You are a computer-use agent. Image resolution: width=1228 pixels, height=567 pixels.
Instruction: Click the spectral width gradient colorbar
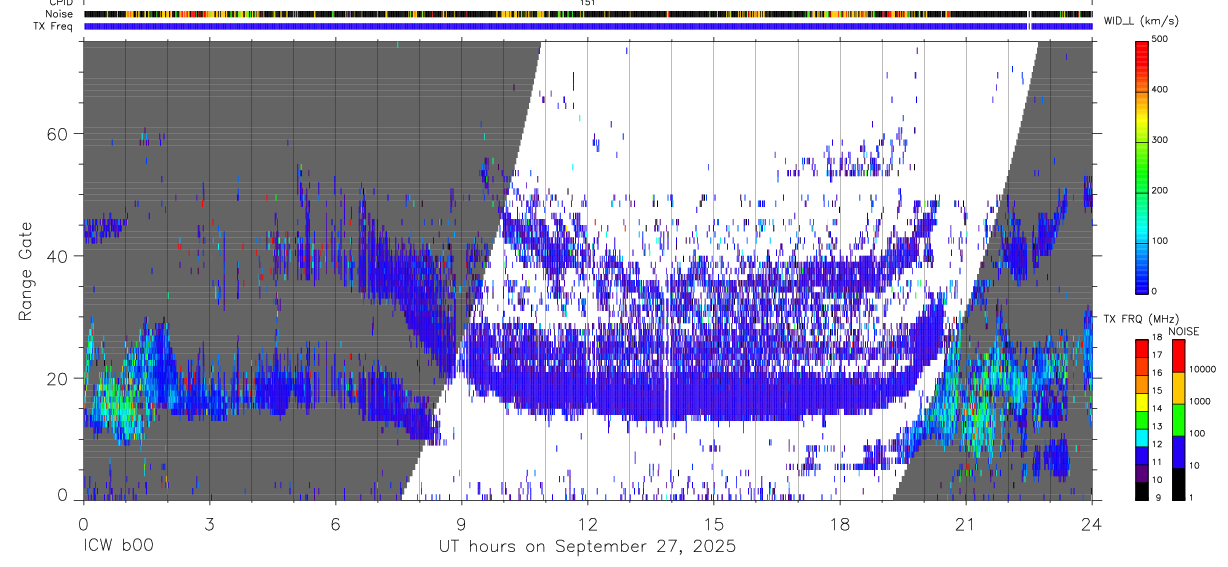point(1143,166)
